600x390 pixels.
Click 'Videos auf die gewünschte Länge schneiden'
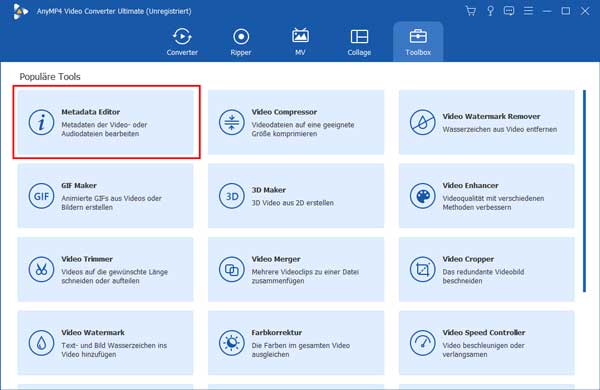[114, 276]
